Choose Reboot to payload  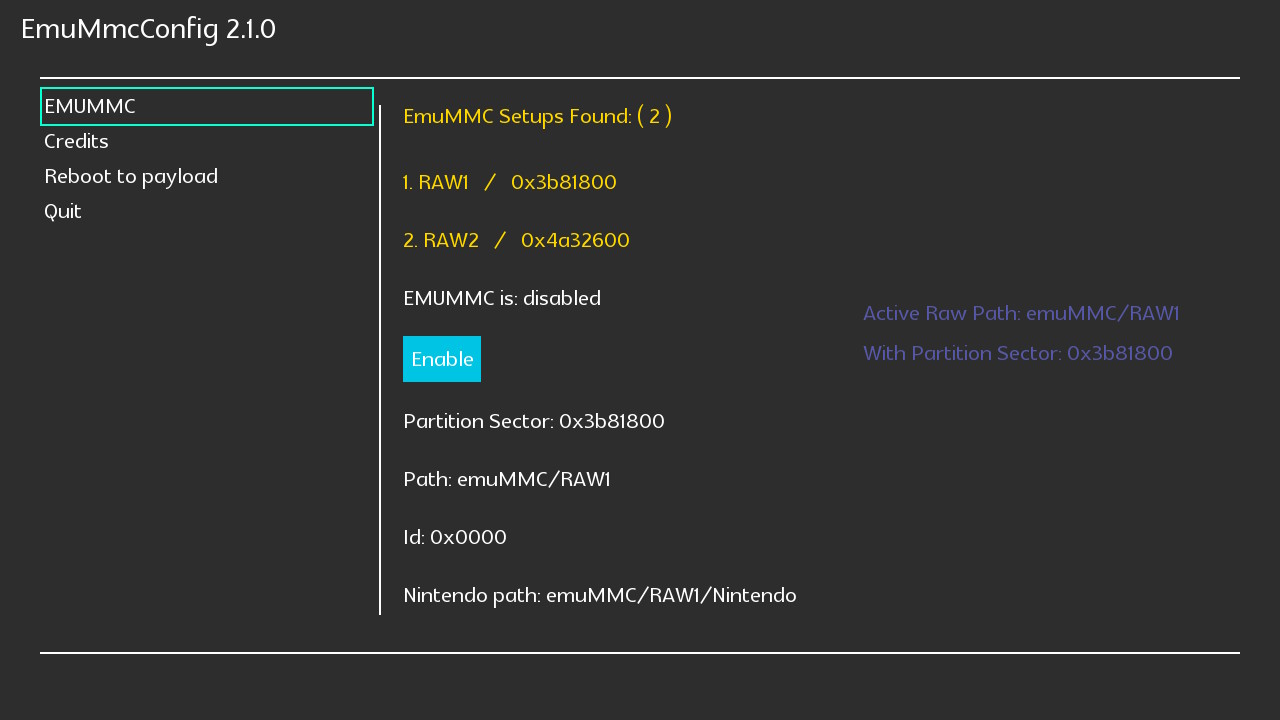click(x=131, y=177)
